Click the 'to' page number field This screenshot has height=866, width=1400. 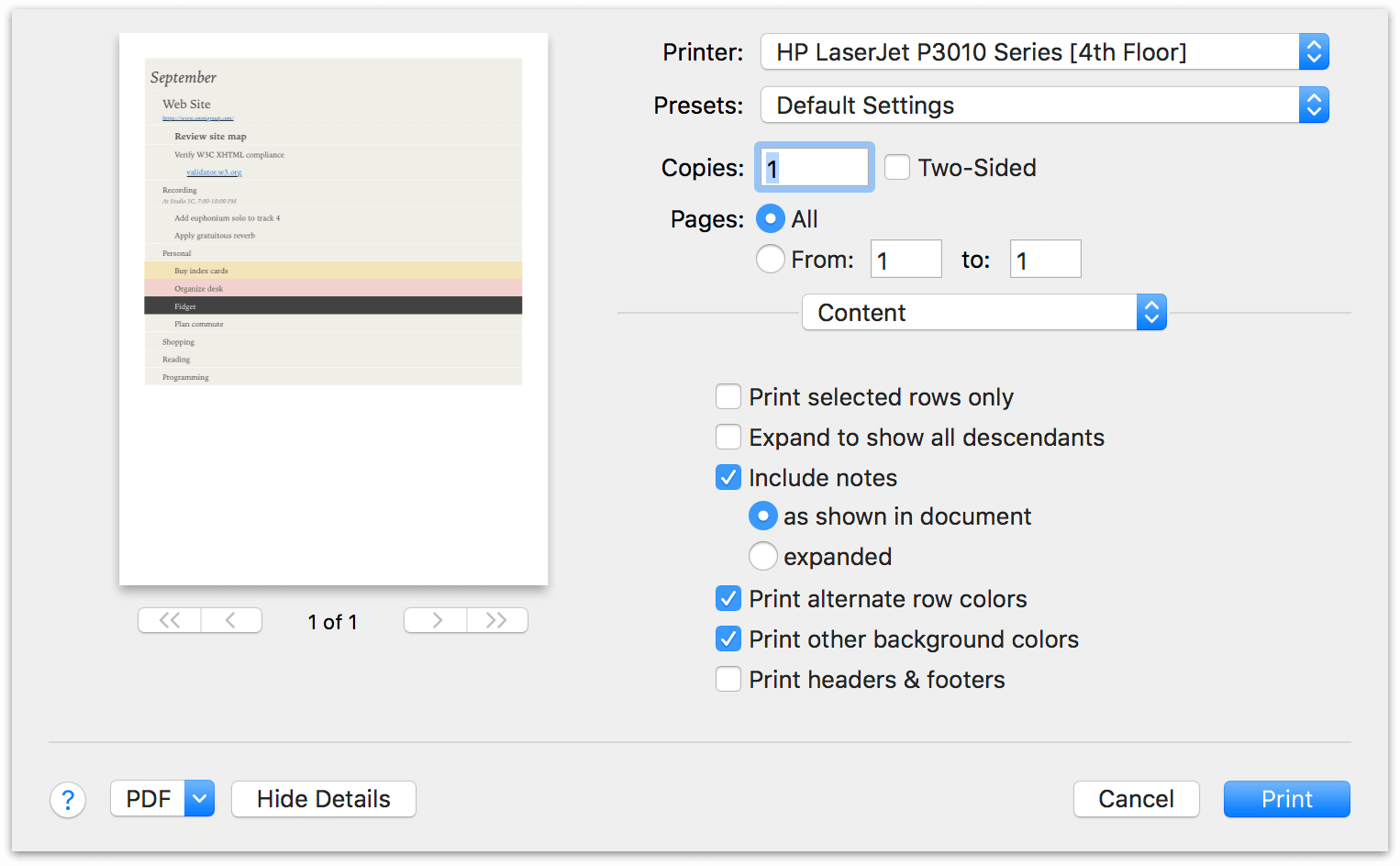[x=1046, y=259]
